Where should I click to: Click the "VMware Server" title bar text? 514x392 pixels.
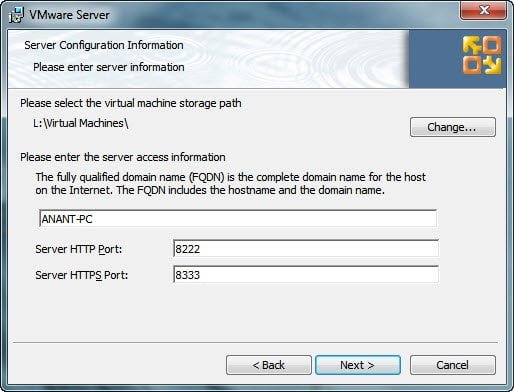coord(69,15)
